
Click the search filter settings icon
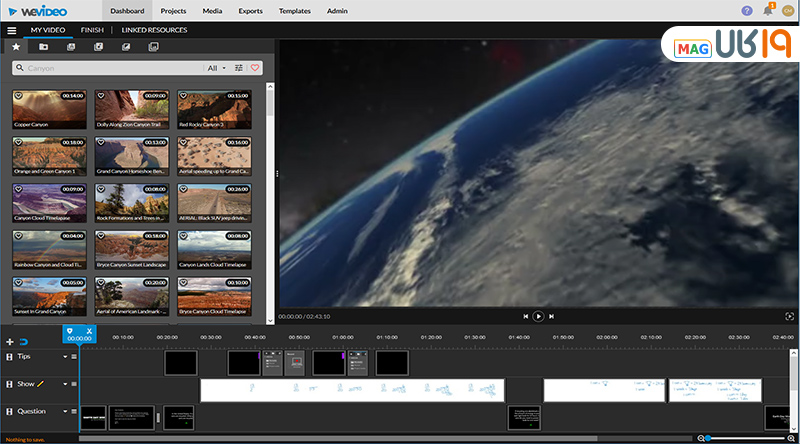coord(239,68)
